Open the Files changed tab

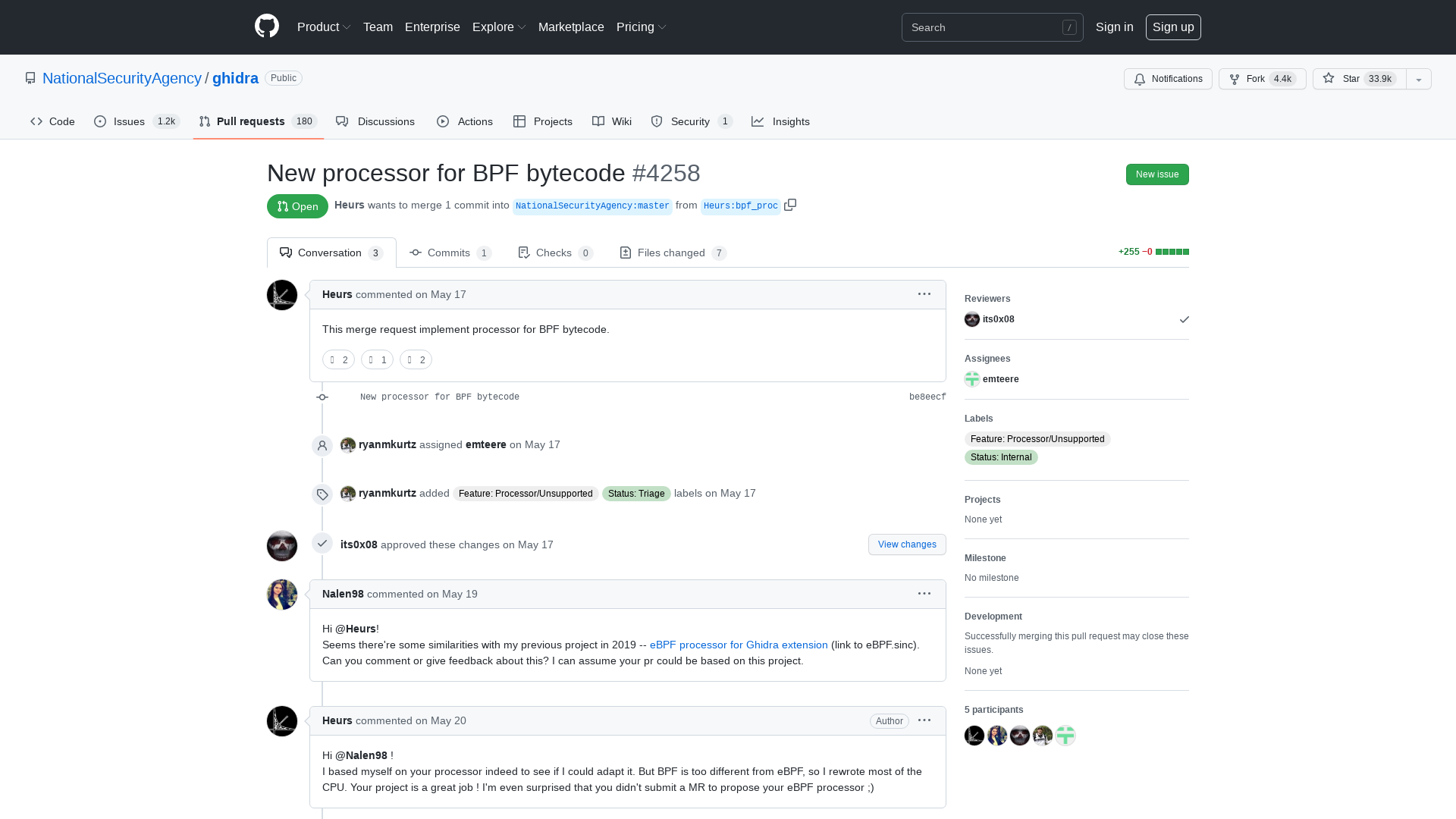pos(673,253)
